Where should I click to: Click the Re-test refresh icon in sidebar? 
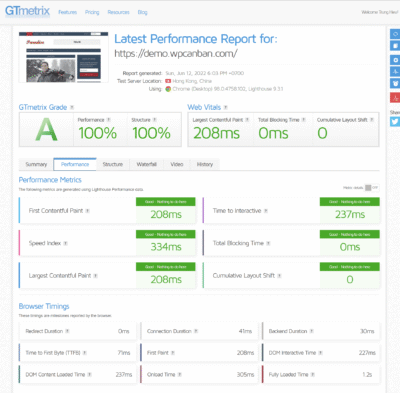[395, 34]
